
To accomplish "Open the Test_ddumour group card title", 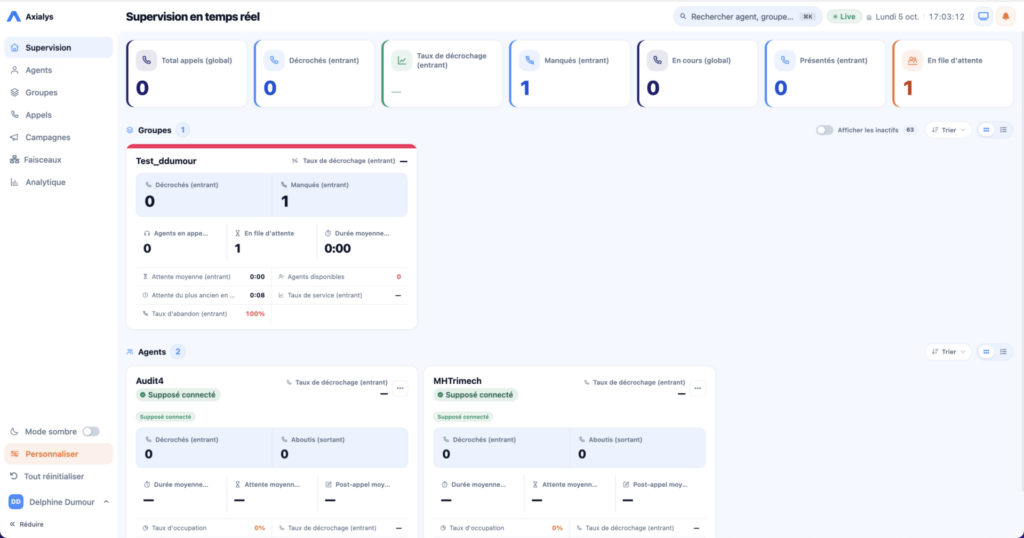I will 166,161.
